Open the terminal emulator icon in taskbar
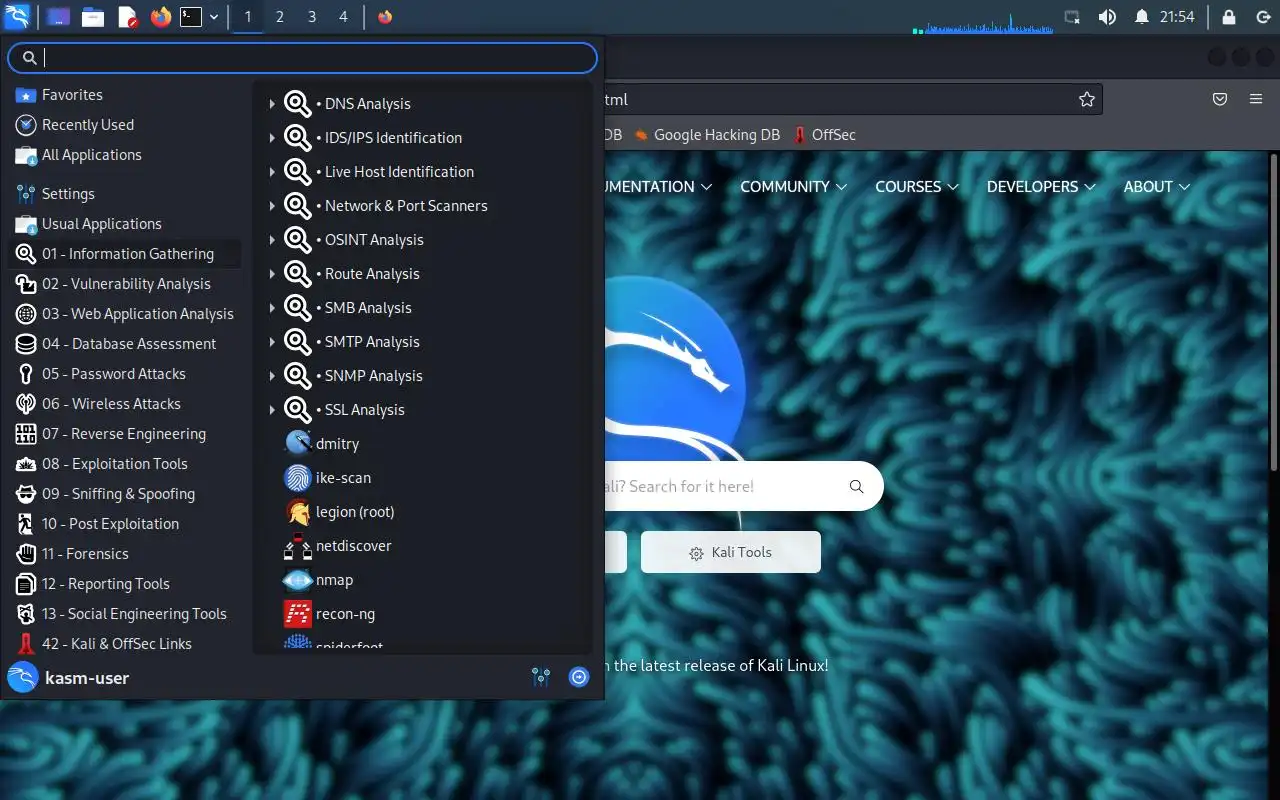Viewport: 1280px width, 800px height. pyautogui.click(x=191, y=17)
